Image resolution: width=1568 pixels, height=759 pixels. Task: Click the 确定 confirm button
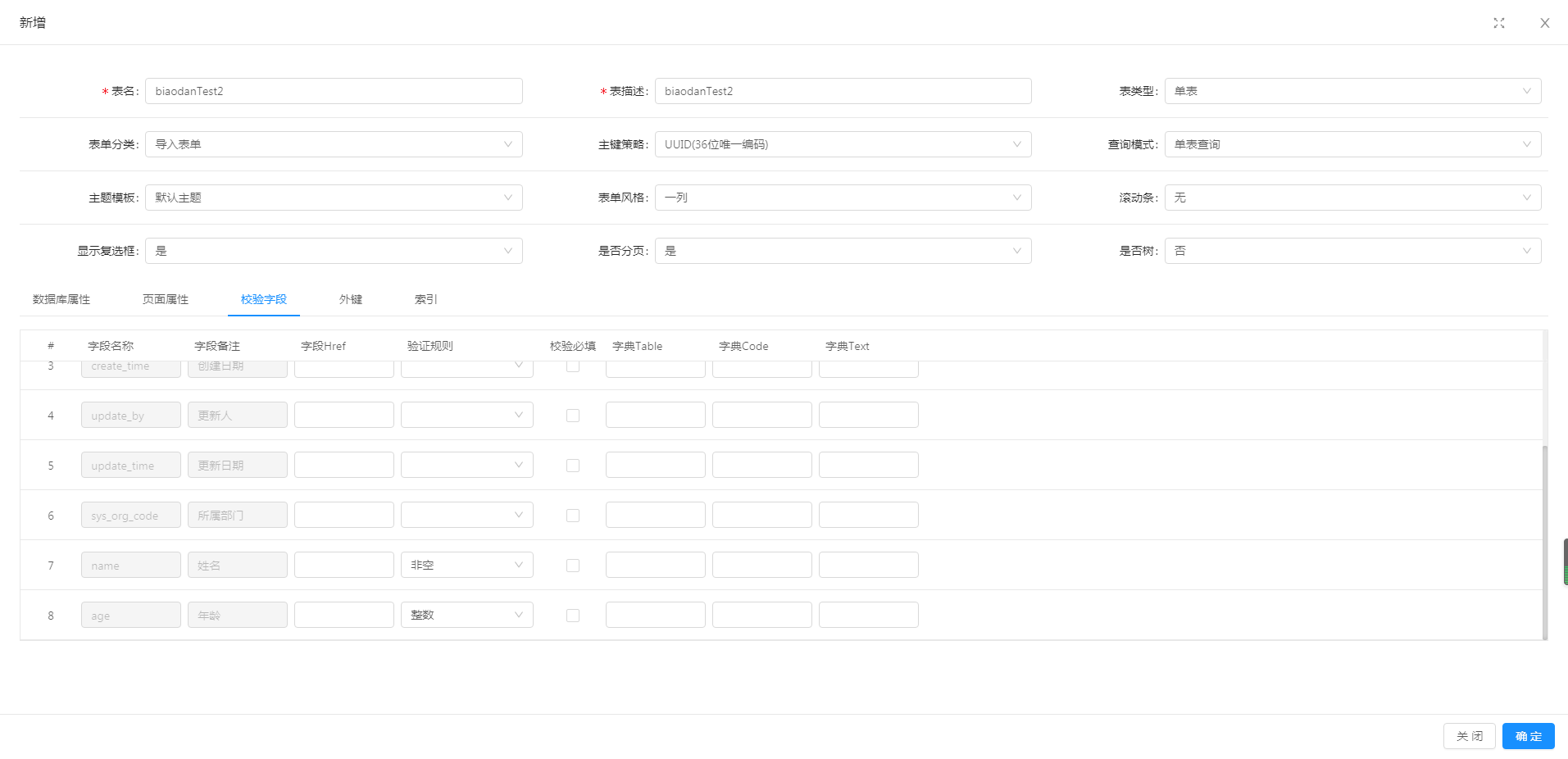pos(1527,736)
